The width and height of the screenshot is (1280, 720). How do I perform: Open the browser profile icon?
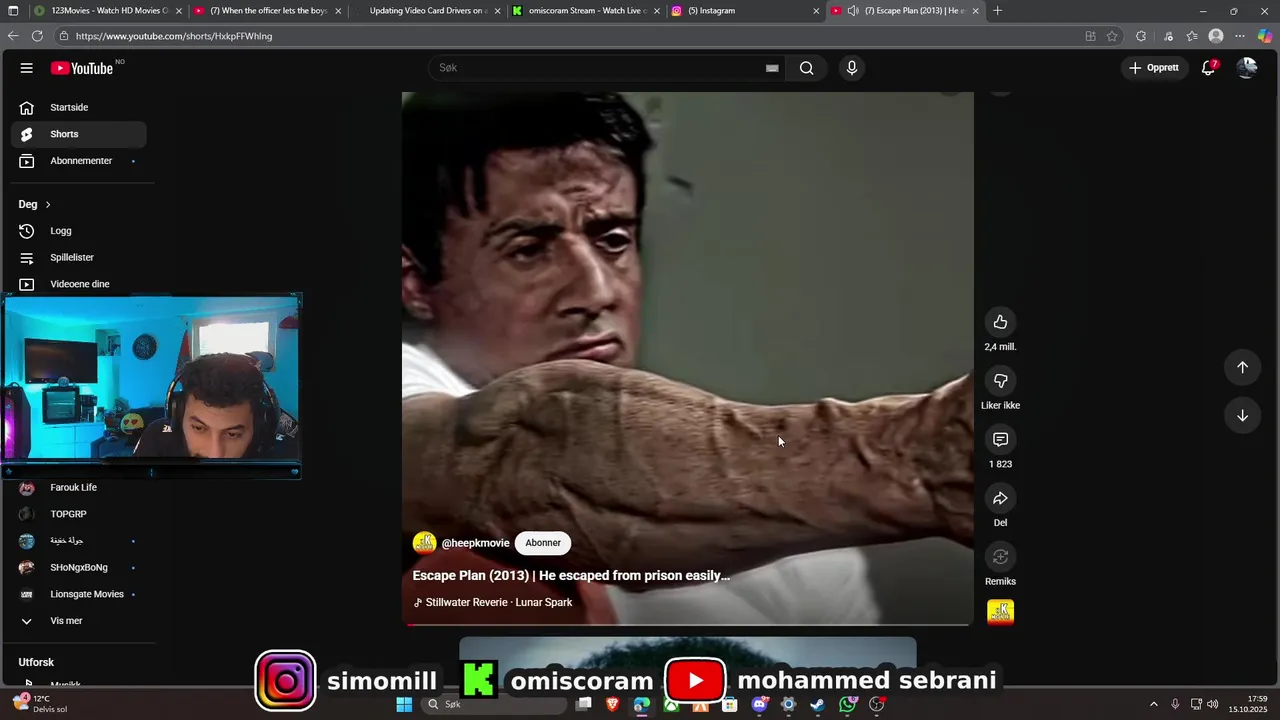[1216, 36]
